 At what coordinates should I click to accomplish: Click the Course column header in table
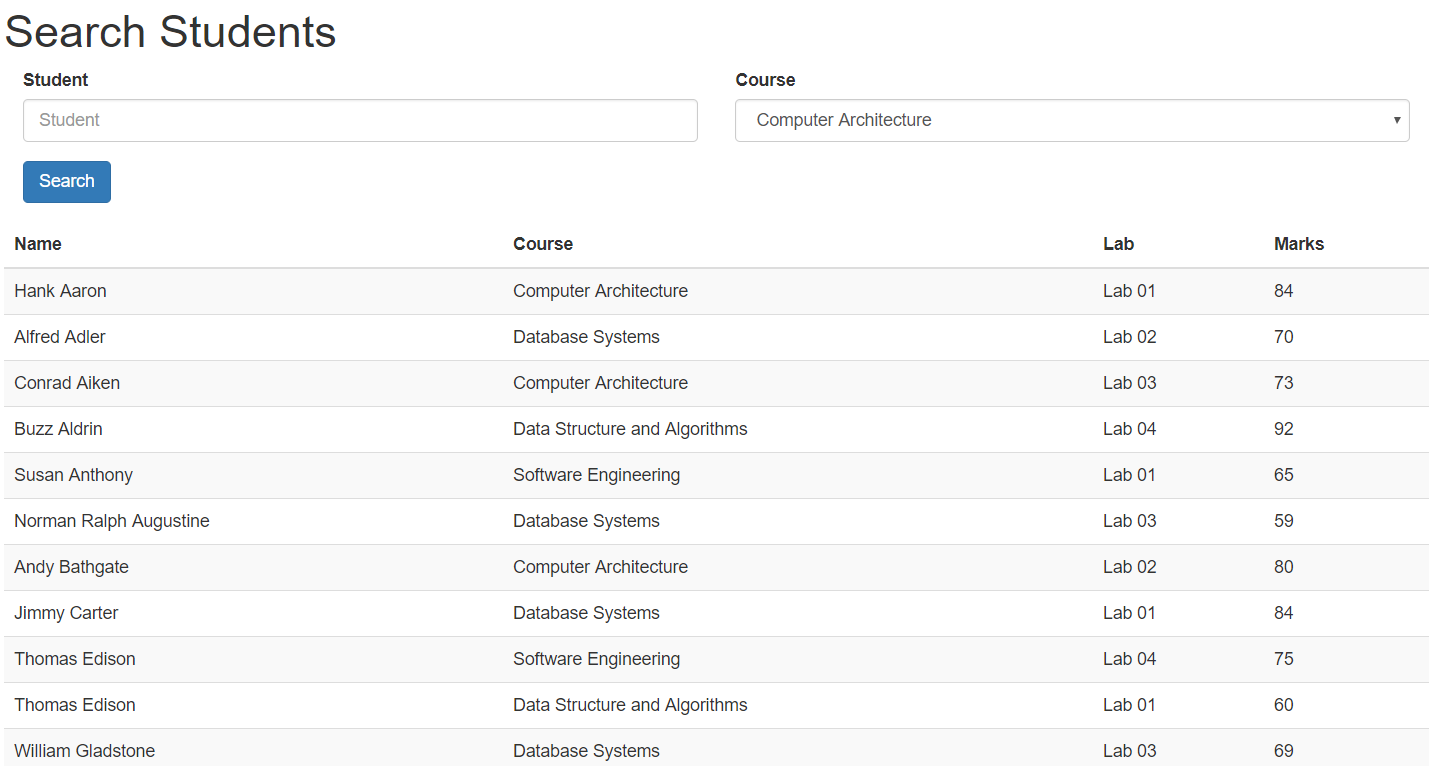(543, 244)
